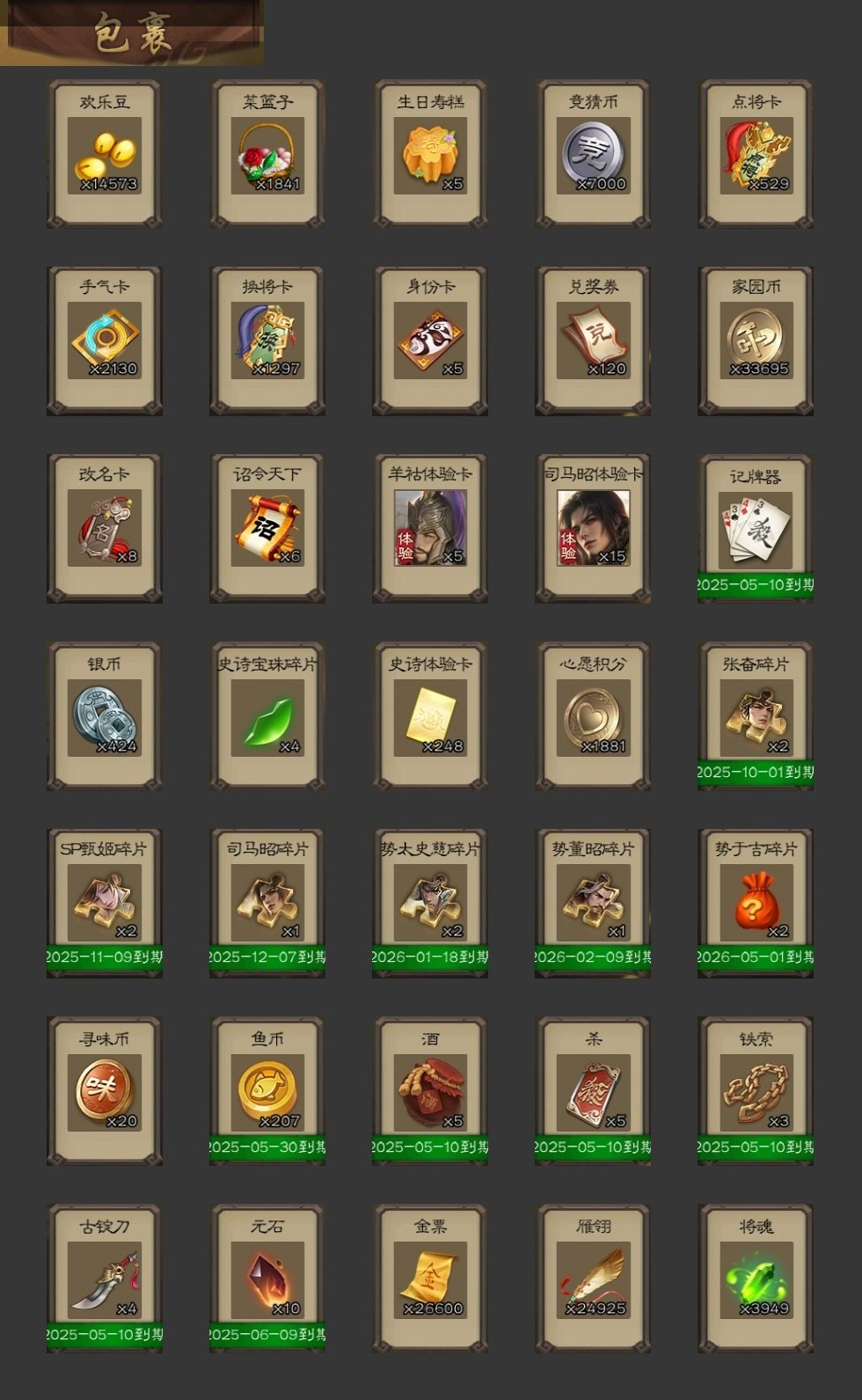Click the 酒 wine jar item

pyautogui.click(x=430, y=1091)
